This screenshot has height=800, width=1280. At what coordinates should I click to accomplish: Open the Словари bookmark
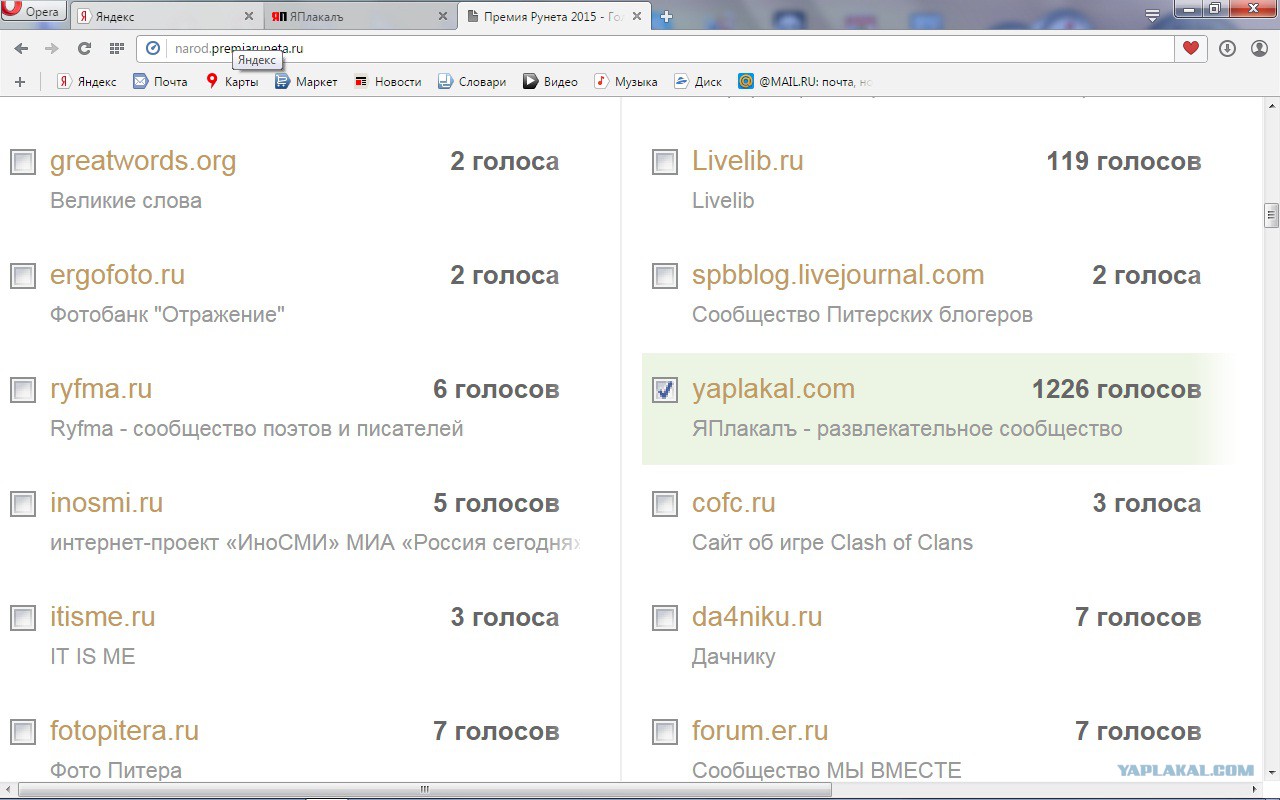tap(472, 82)
